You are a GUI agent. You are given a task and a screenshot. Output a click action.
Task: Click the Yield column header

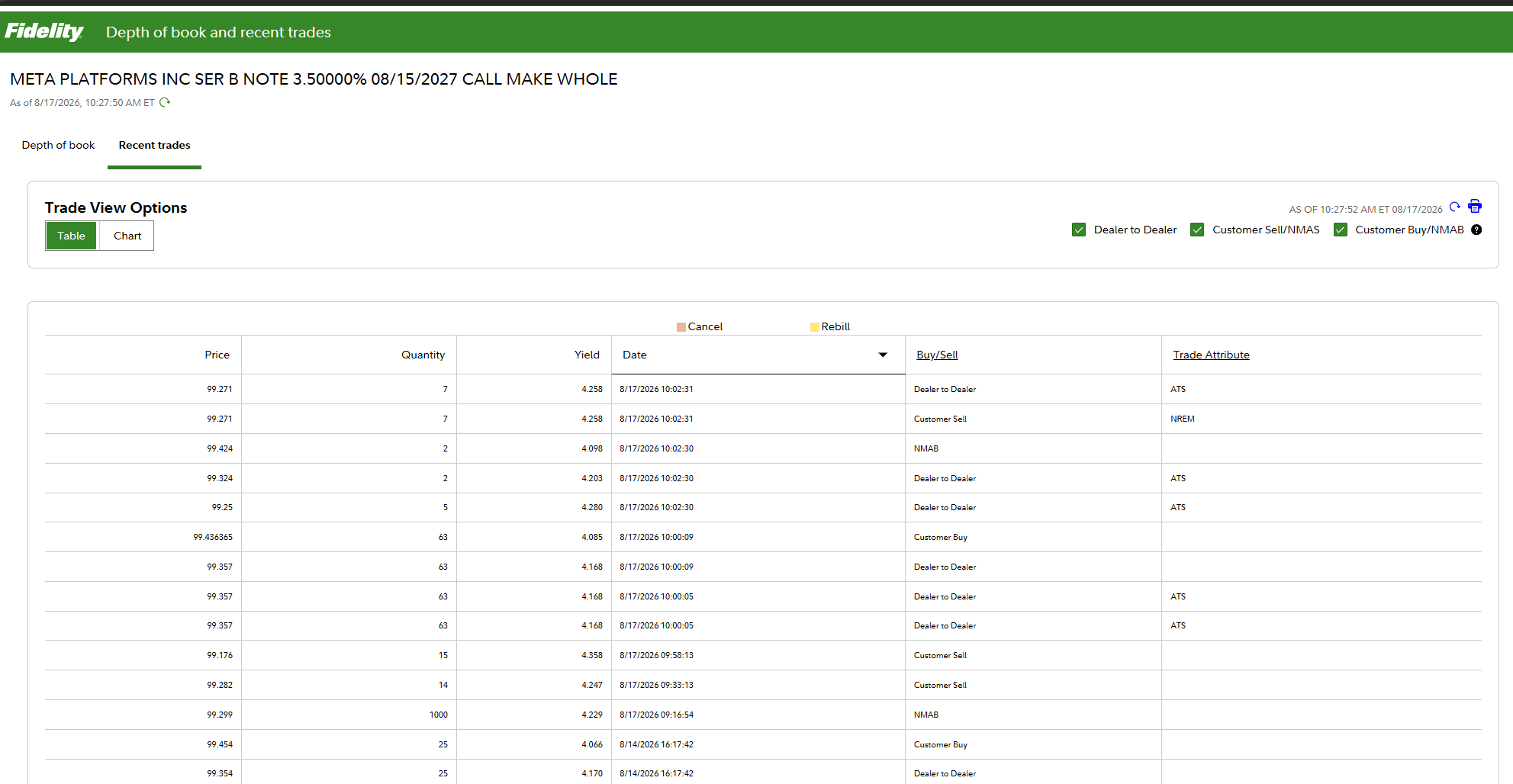[587, 355]
